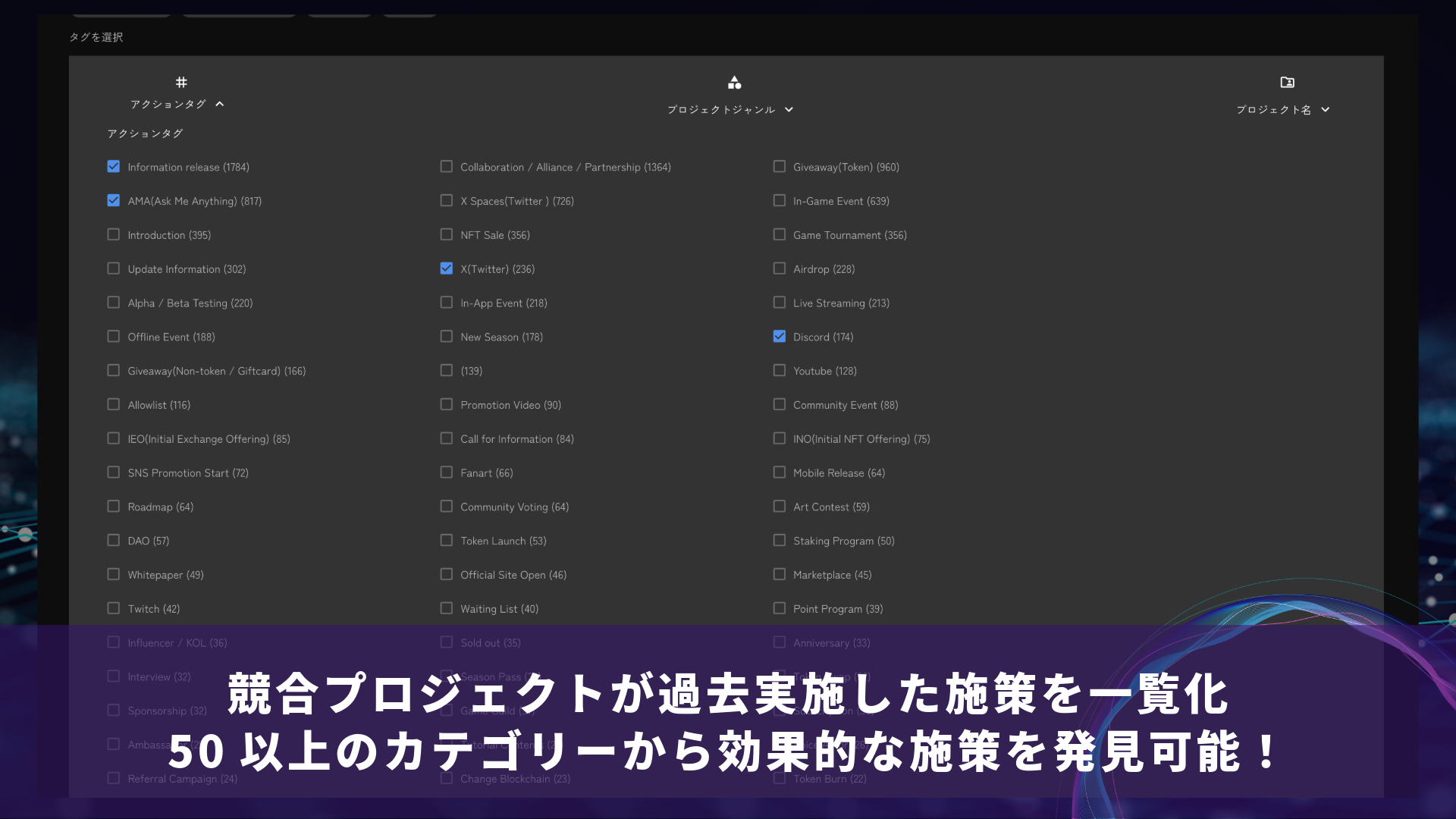Click the Game Tournament label
This screenshot has width=1456, height=819.
pyautogui.click(x=849, y=235)
